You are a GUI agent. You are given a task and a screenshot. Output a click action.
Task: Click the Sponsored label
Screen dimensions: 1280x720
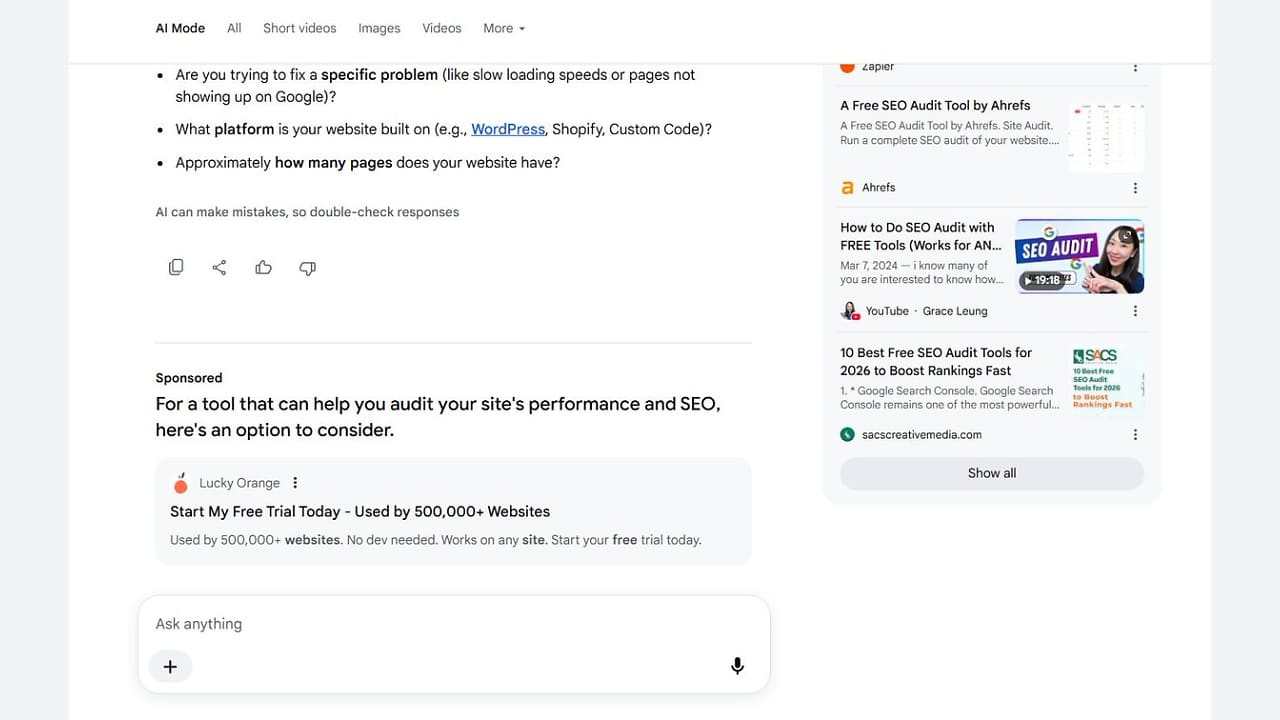[189, 378]
